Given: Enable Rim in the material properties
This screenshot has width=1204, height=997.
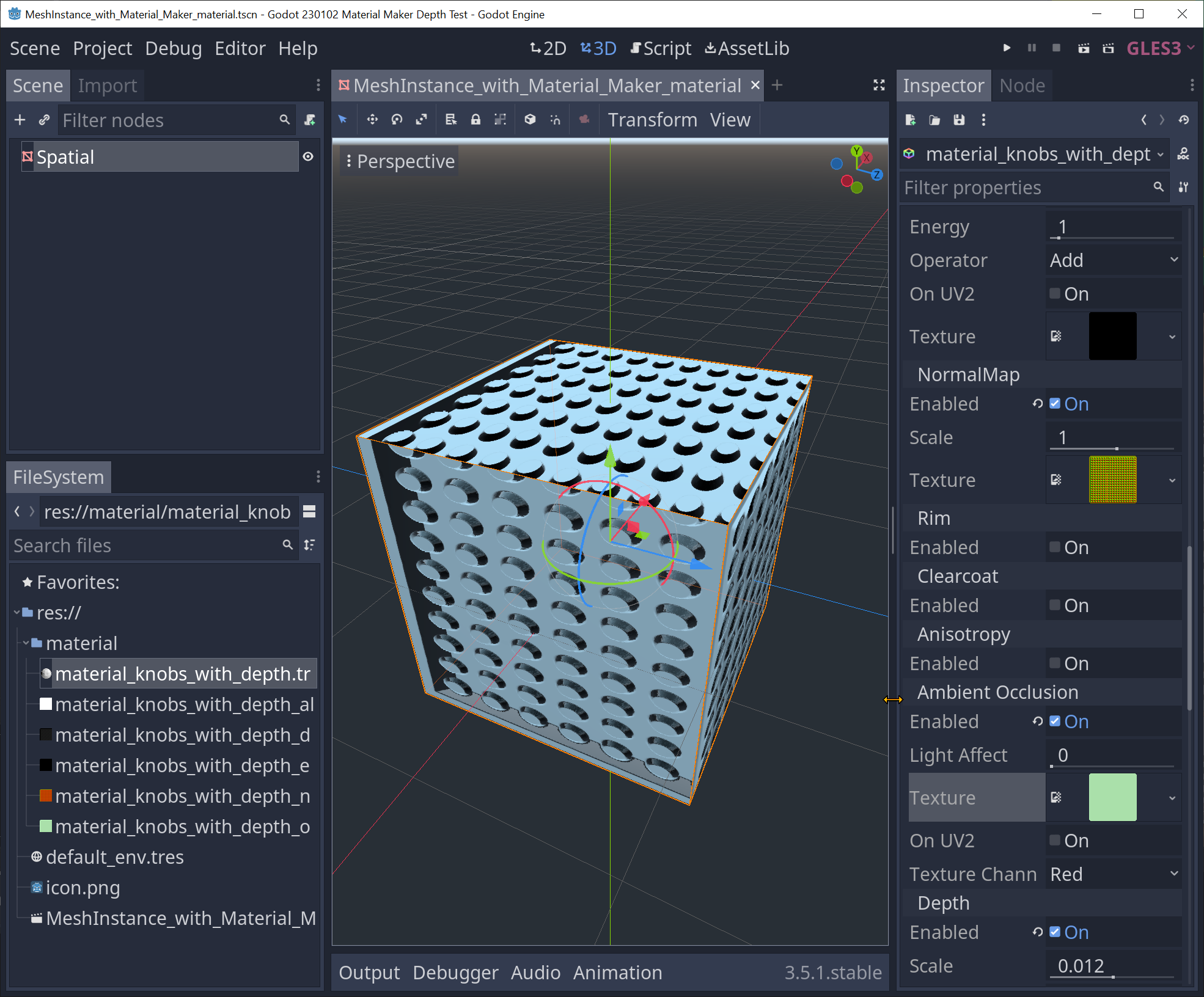Looking at the screenshot, I should pyautogui.click(x=1055, y=547).
